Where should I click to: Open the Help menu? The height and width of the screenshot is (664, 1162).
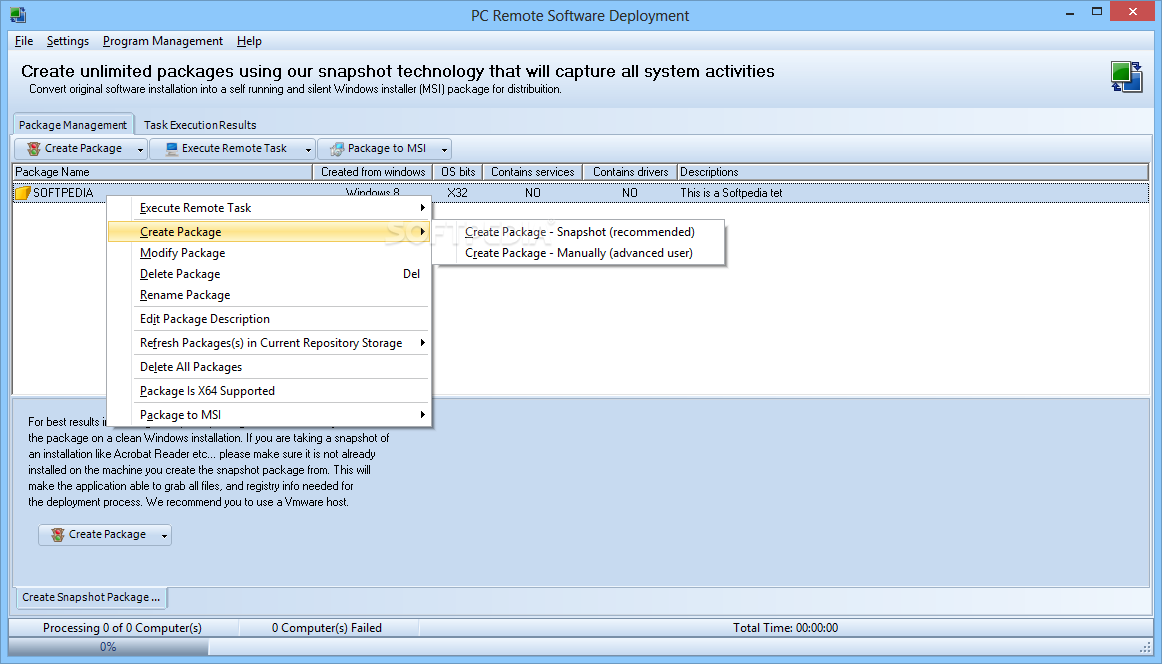(249, 41)
